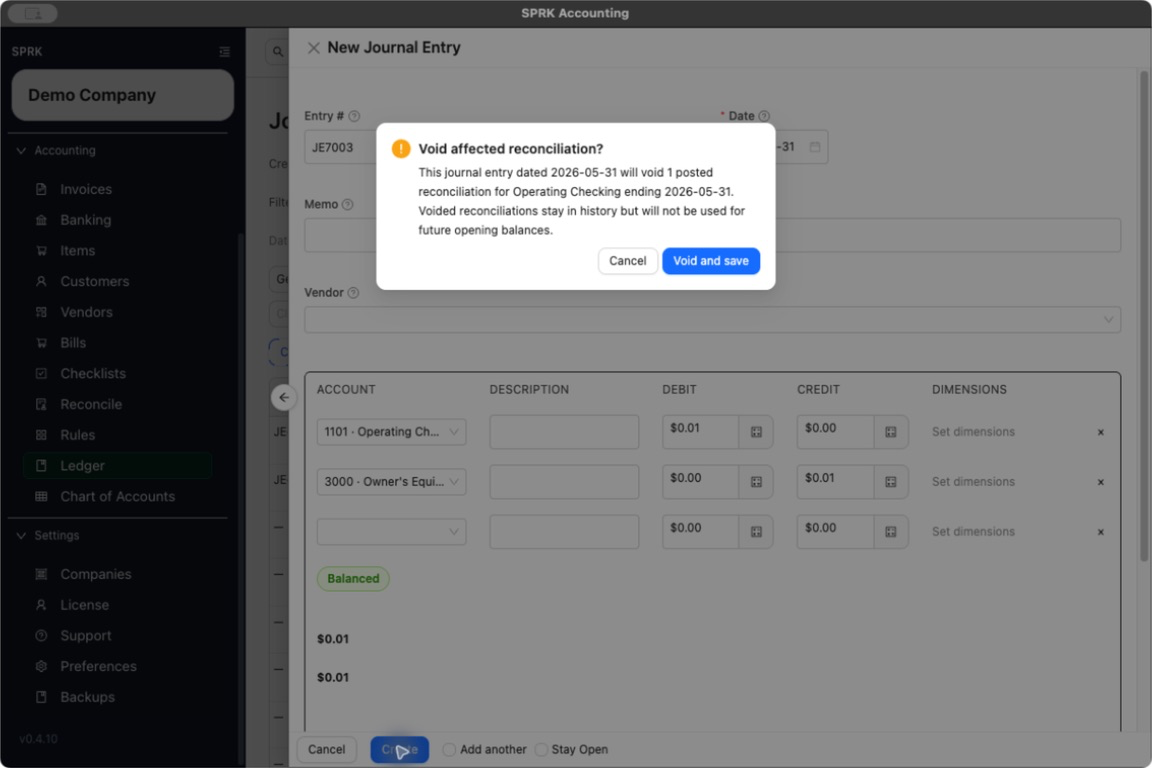Click the help icon beside Entry #

click(x=354, y=116)
